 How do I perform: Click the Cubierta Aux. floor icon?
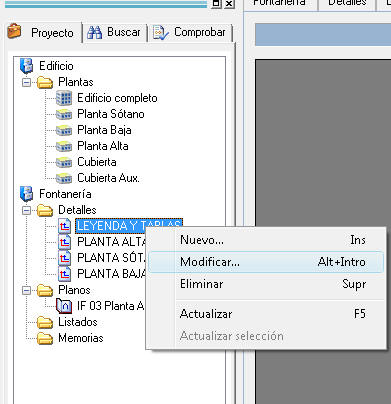64,178
